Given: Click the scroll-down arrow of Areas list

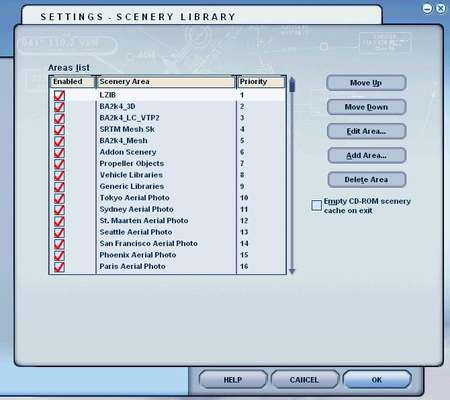Looking at the screenshot, I should pos(292,271).
